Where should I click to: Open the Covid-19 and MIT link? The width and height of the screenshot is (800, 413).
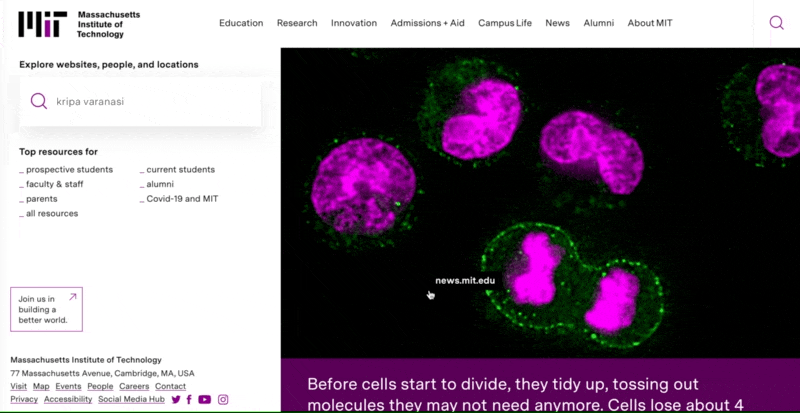182,199
